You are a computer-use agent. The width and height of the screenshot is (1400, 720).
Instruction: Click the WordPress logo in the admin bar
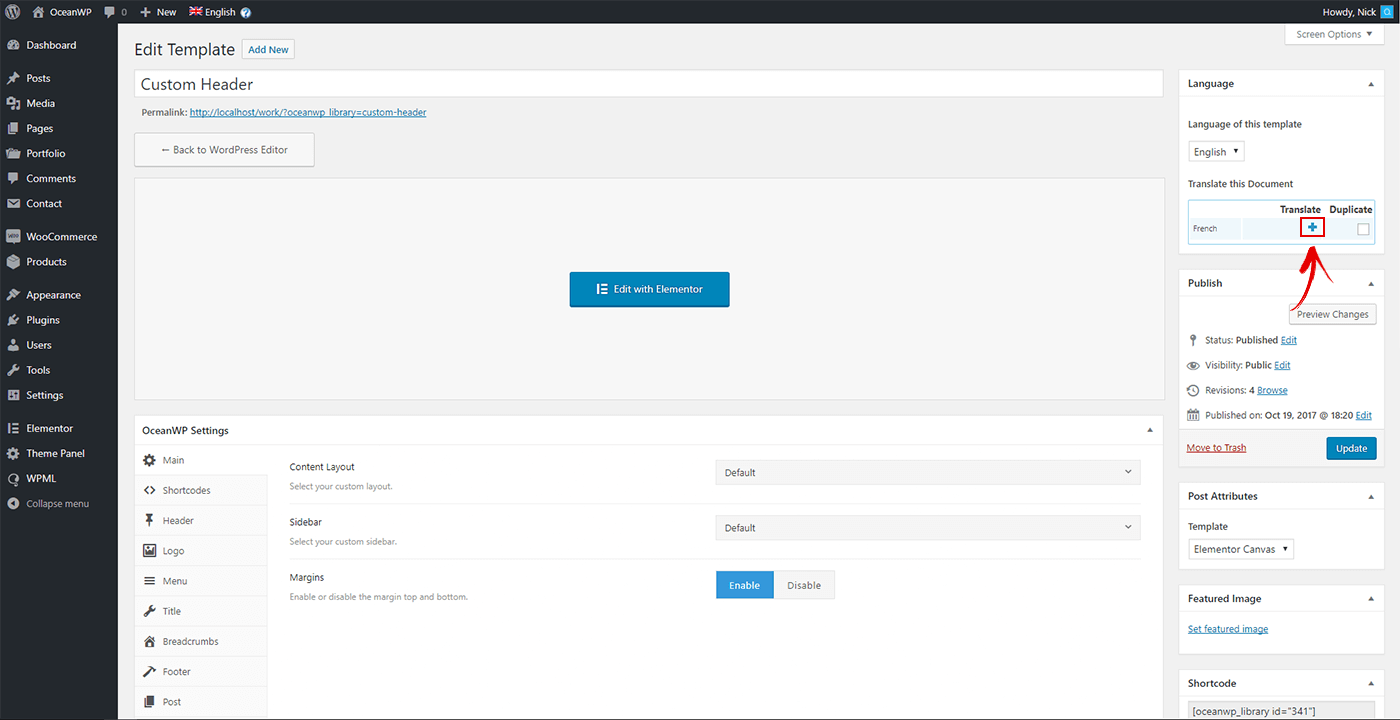click(x=13, y=11)
